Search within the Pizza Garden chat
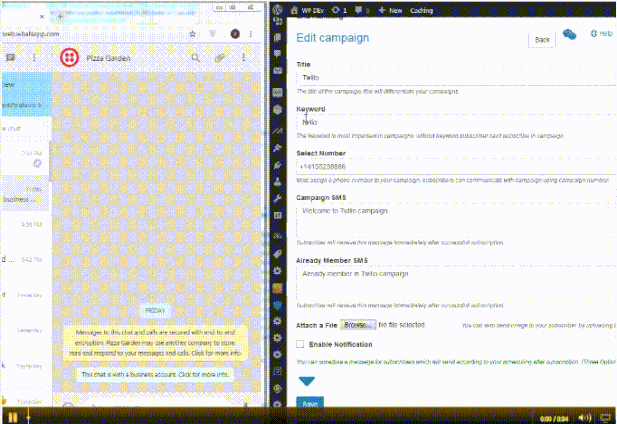The width and height of the screenshot is (617, 424). tap(193, 59)
